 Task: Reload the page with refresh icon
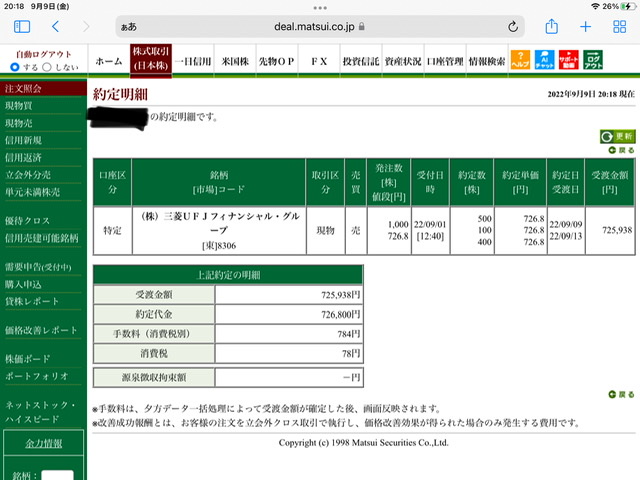coord(513,27)
